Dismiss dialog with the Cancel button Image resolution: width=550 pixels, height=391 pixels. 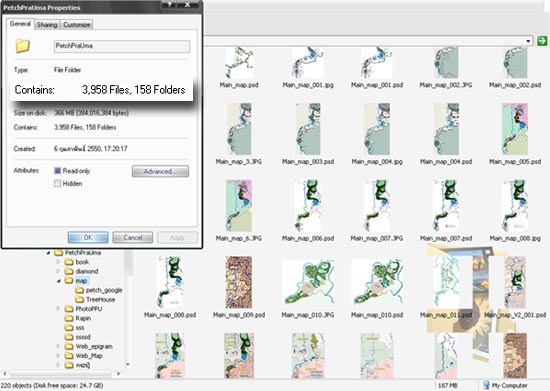coord(133,237)
